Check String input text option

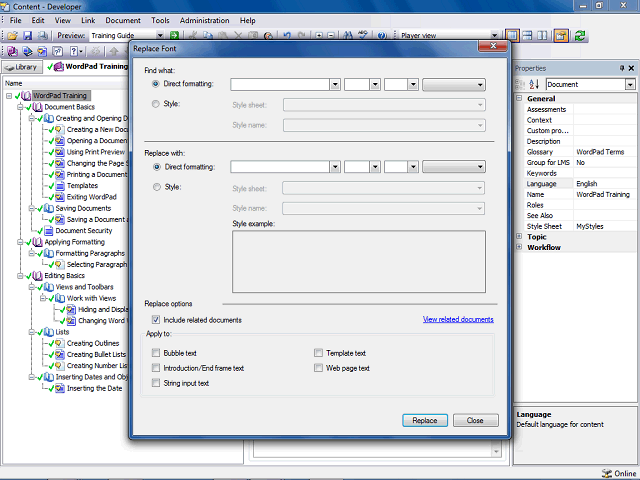pyautogui.click(x=156, y=383)
